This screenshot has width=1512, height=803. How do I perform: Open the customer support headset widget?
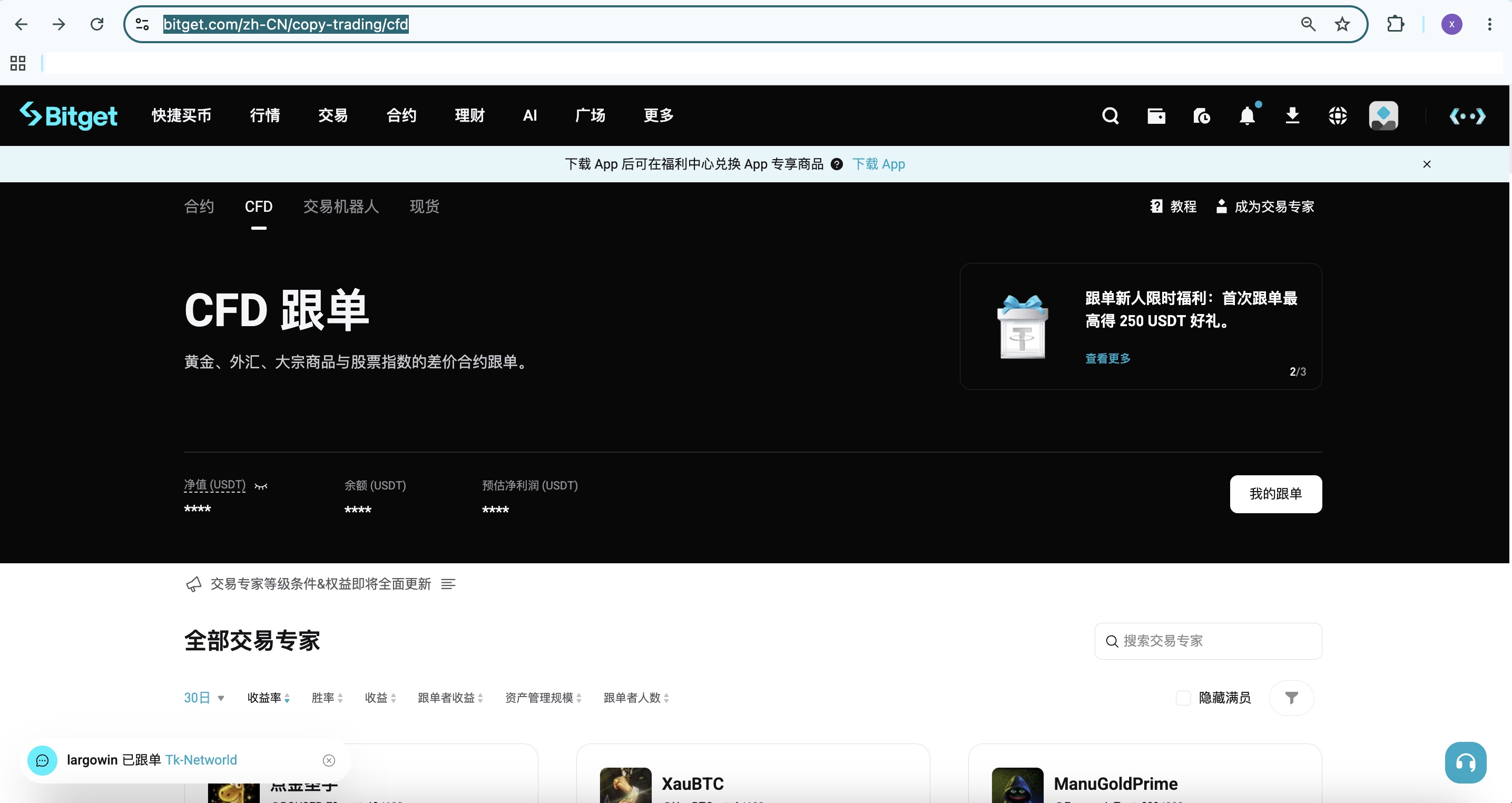pyautogui.click(x=1466, y=762)
